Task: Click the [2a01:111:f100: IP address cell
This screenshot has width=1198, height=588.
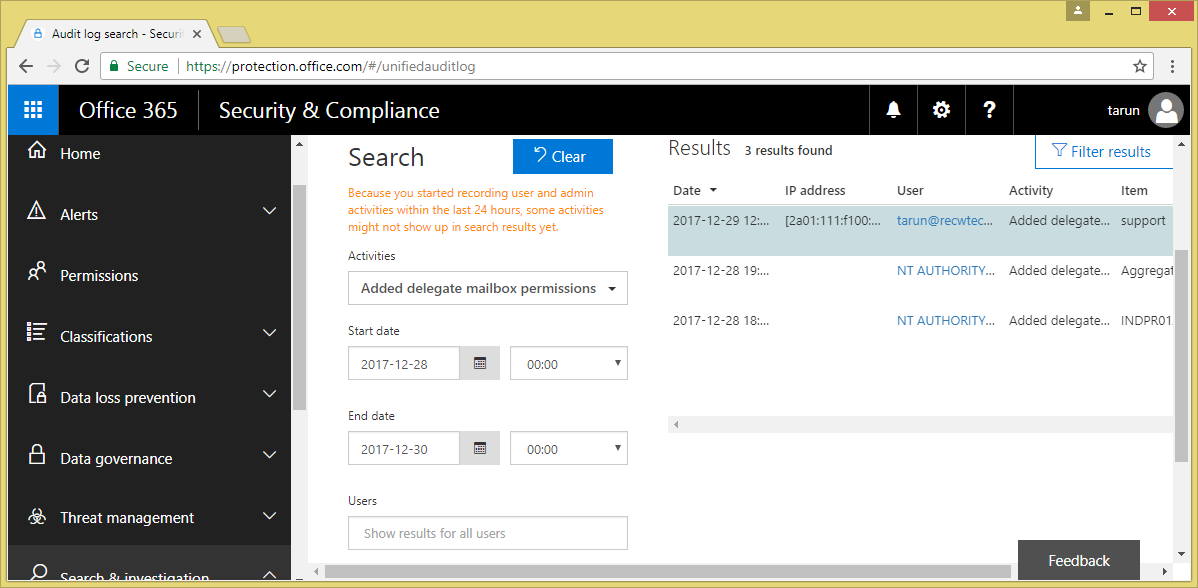Action: pos(833,221)
